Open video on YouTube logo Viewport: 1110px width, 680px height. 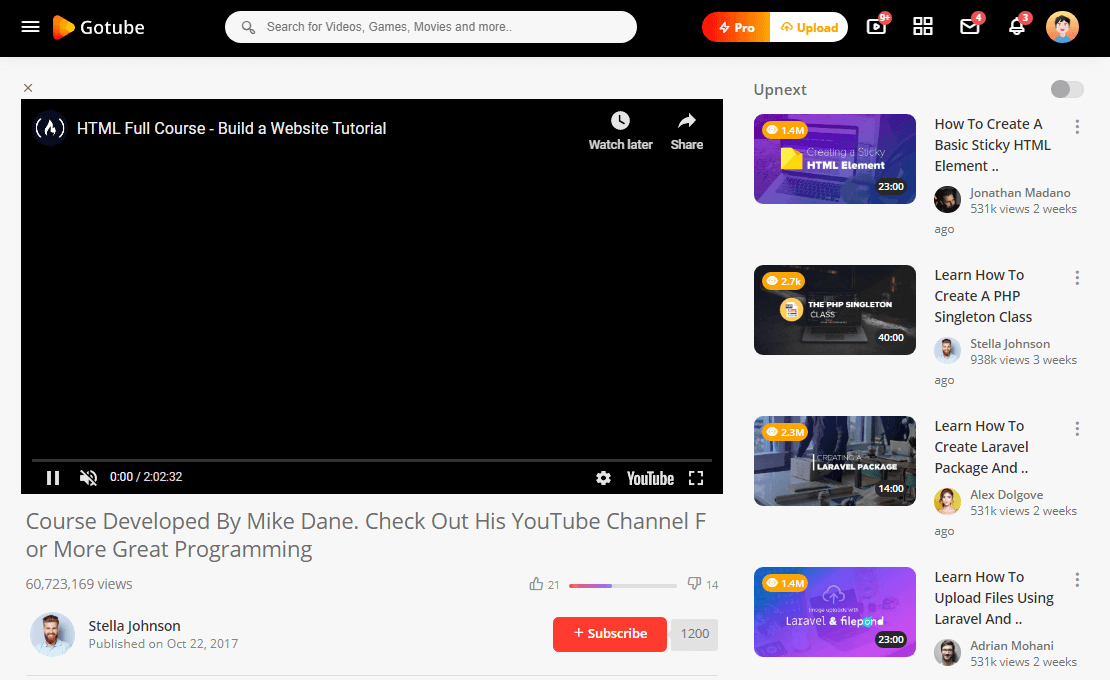[x=650, y=478]
